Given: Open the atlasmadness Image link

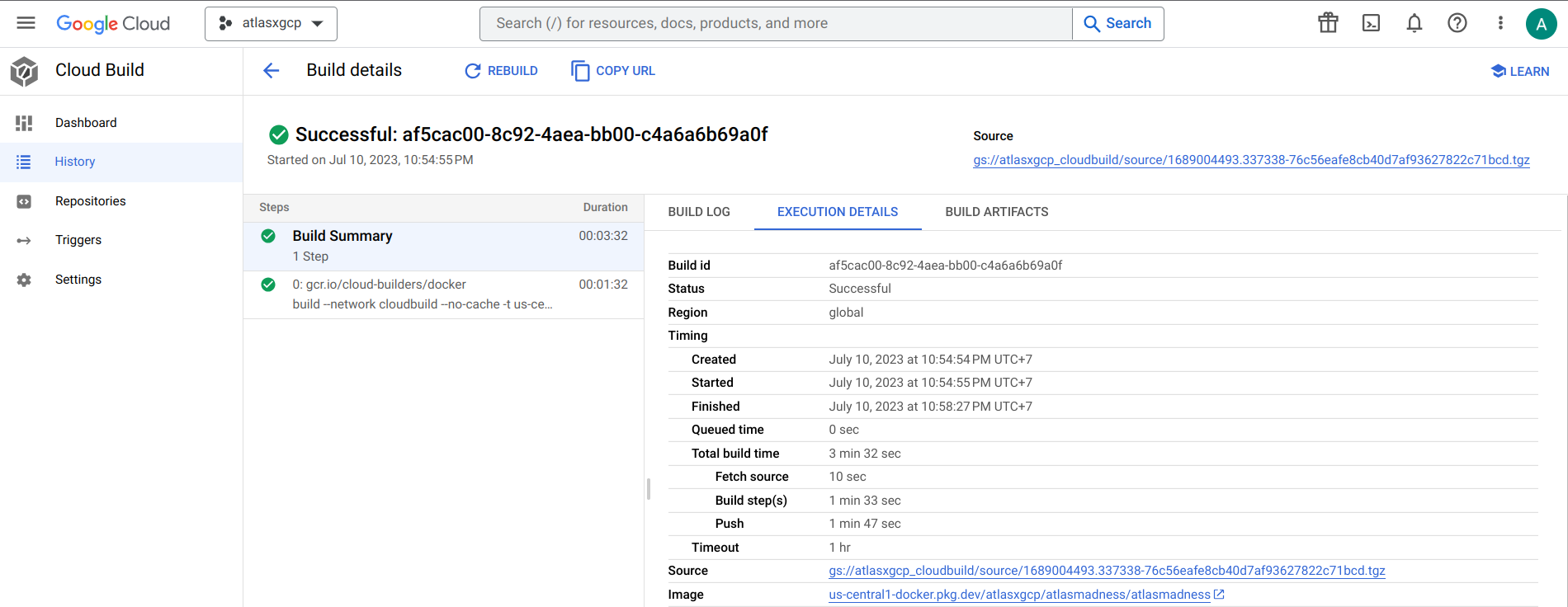Looking at the screenshot, I should coord(1019,595).
